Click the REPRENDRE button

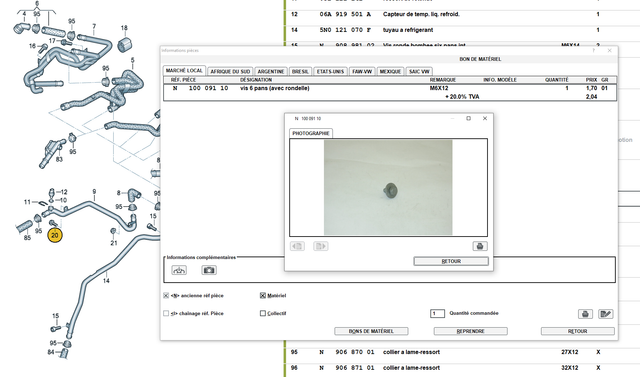471,331
